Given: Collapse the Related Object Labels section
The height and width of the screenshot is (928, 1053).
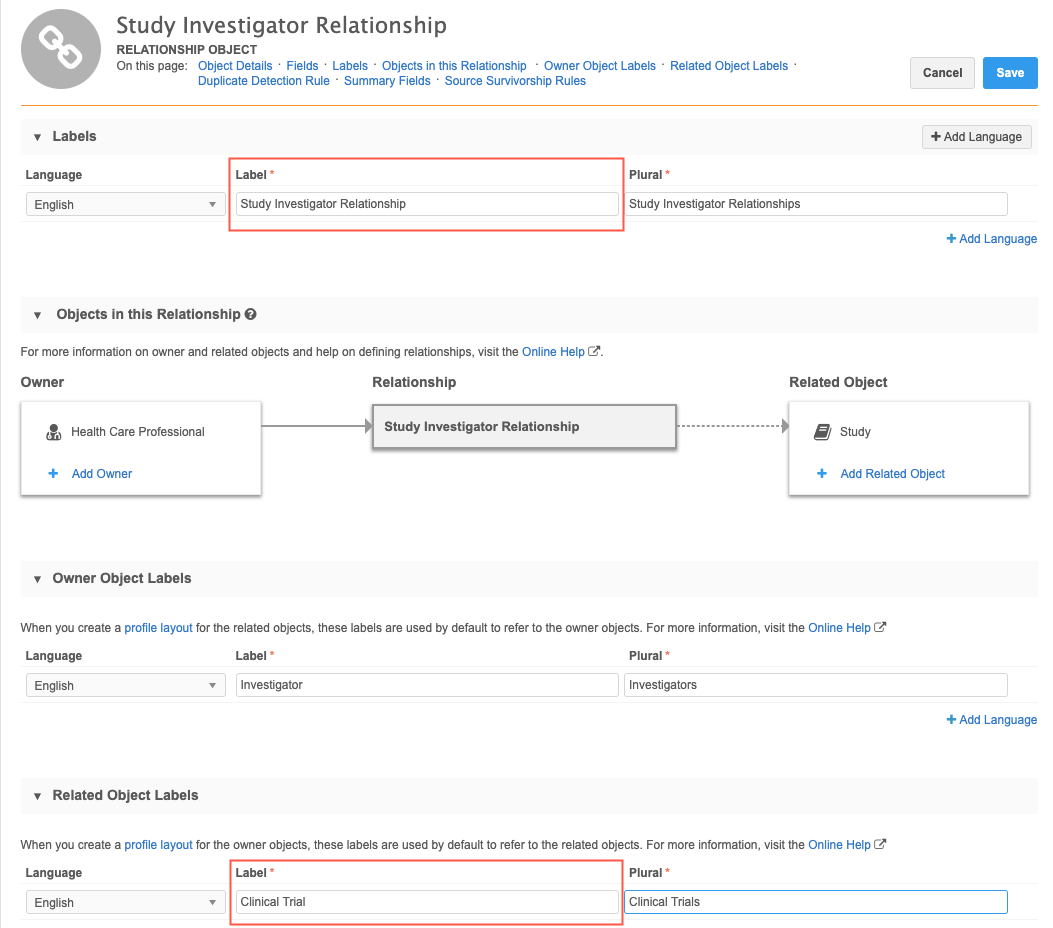Looking at the screenshot, I should pos(38,796).
